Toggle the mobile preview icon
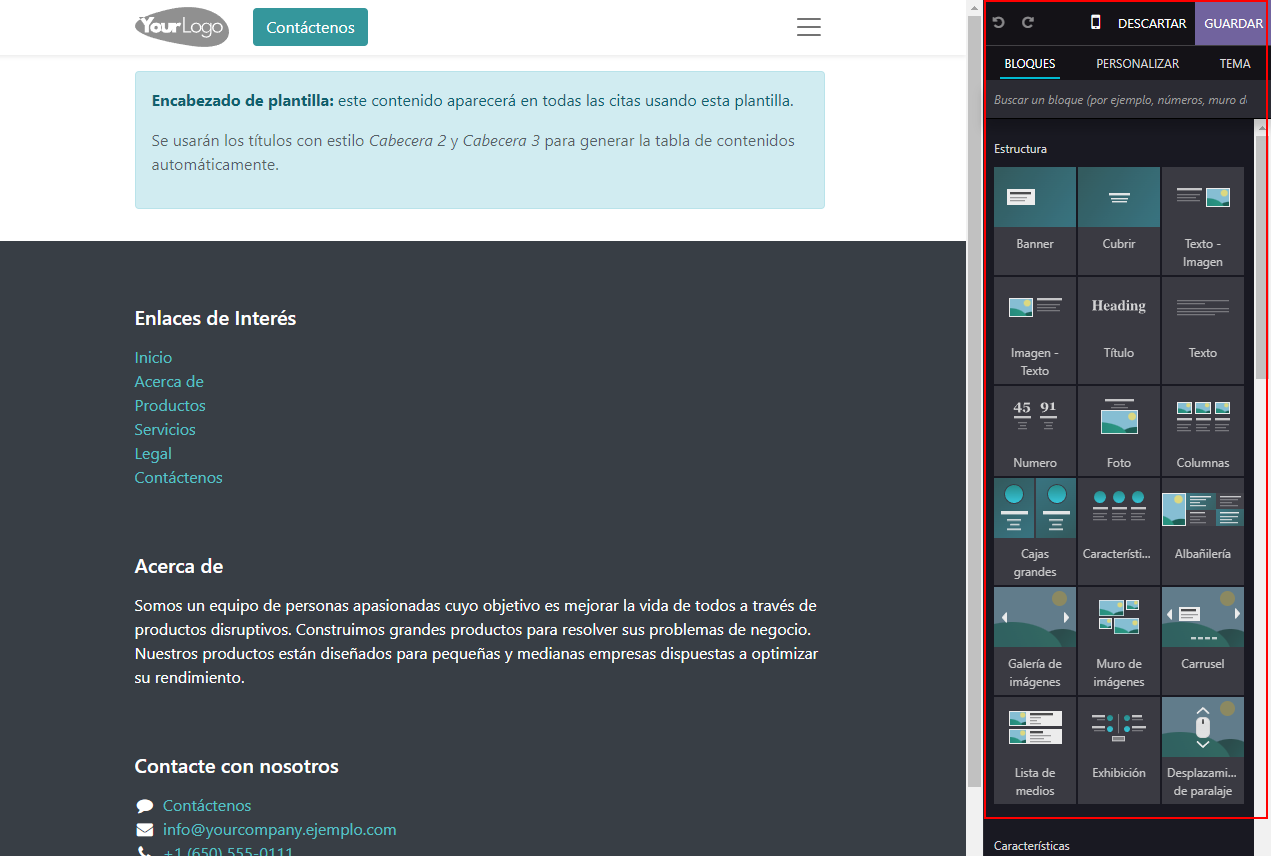 coord(1094,22)
